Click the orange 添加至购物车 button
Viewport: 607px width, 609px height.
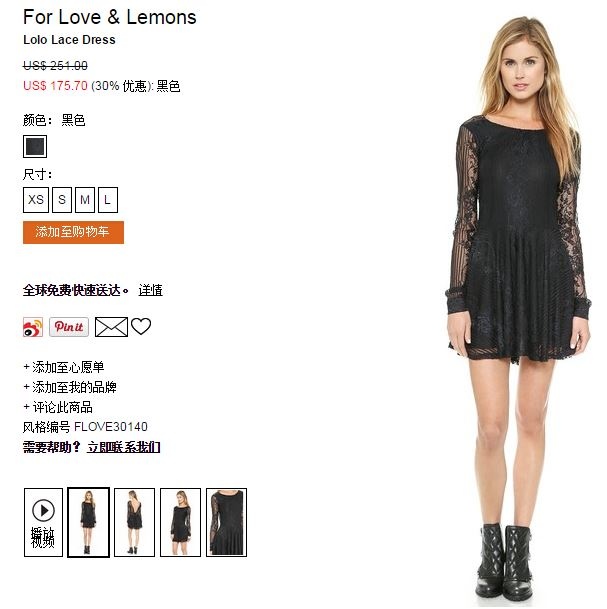coord(73,232)
